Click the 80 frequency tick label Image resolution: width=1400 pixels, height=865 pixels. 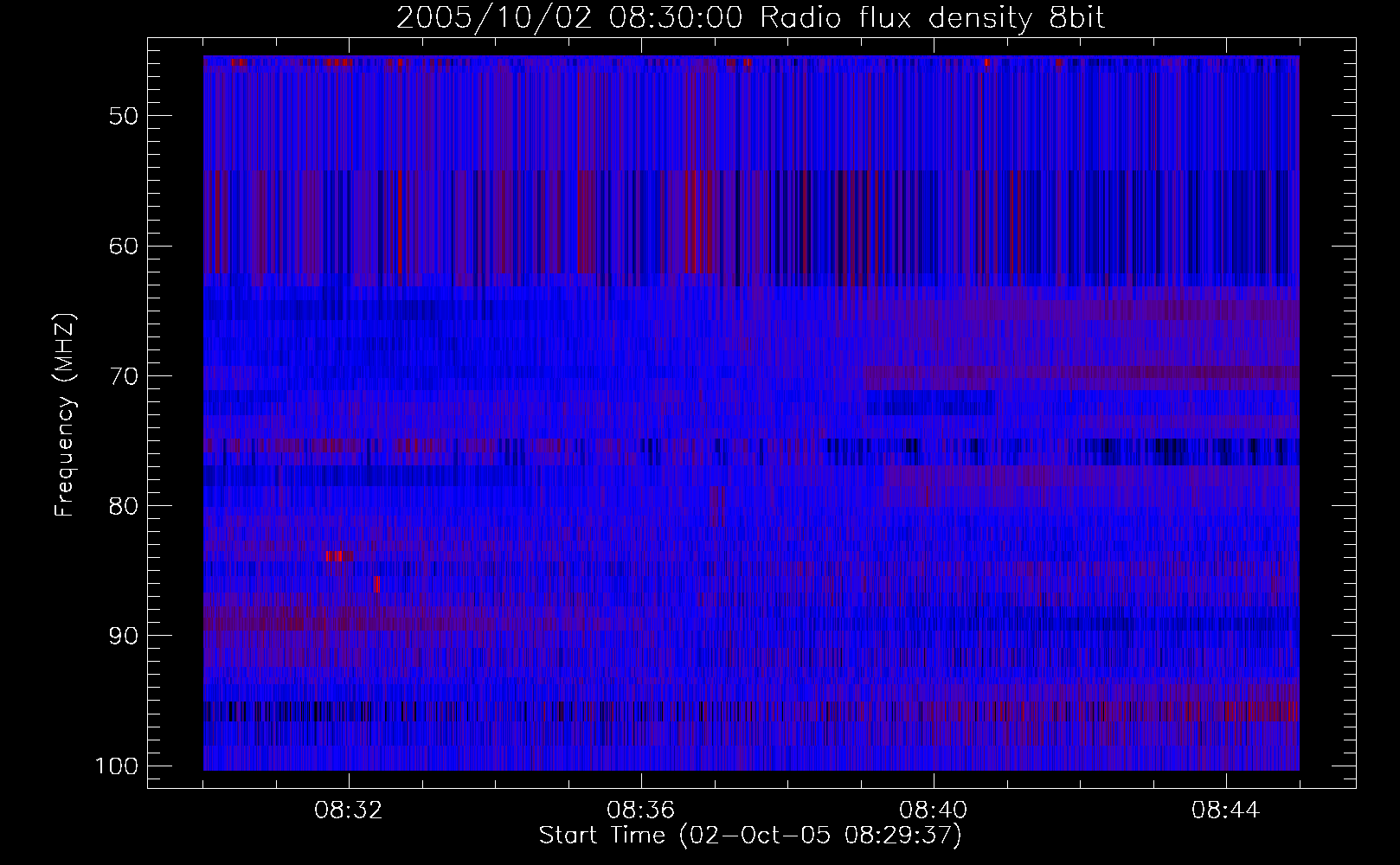[123, 506]
